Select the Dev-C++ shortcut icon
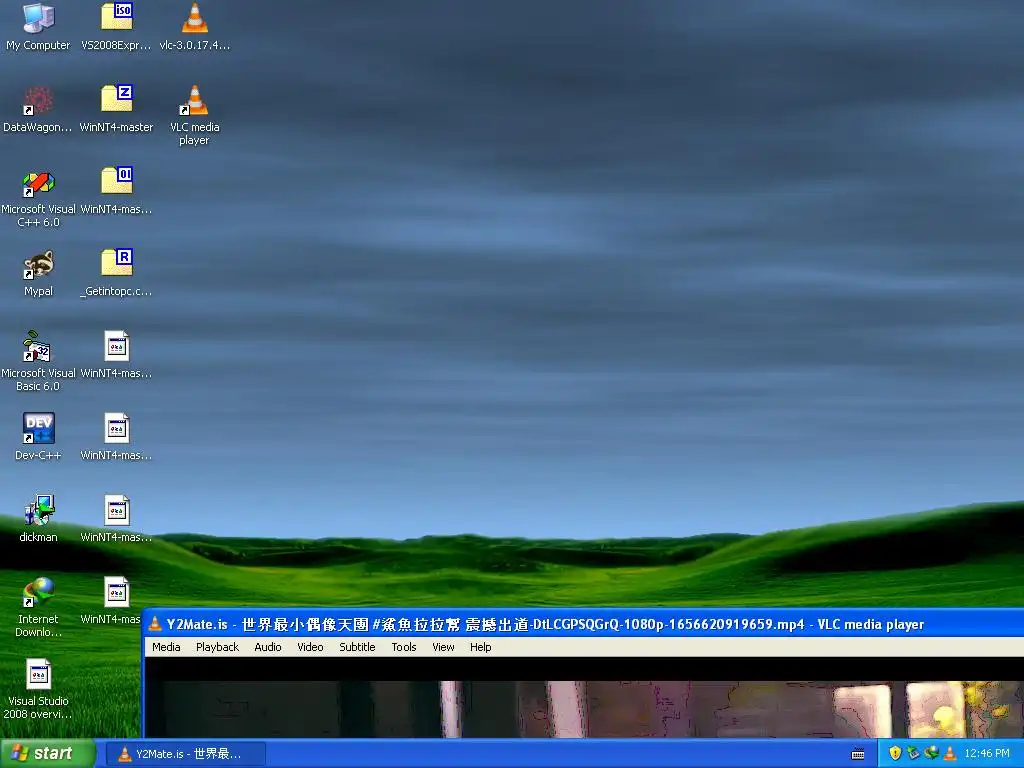1024x768 pixels. (38, 437)
